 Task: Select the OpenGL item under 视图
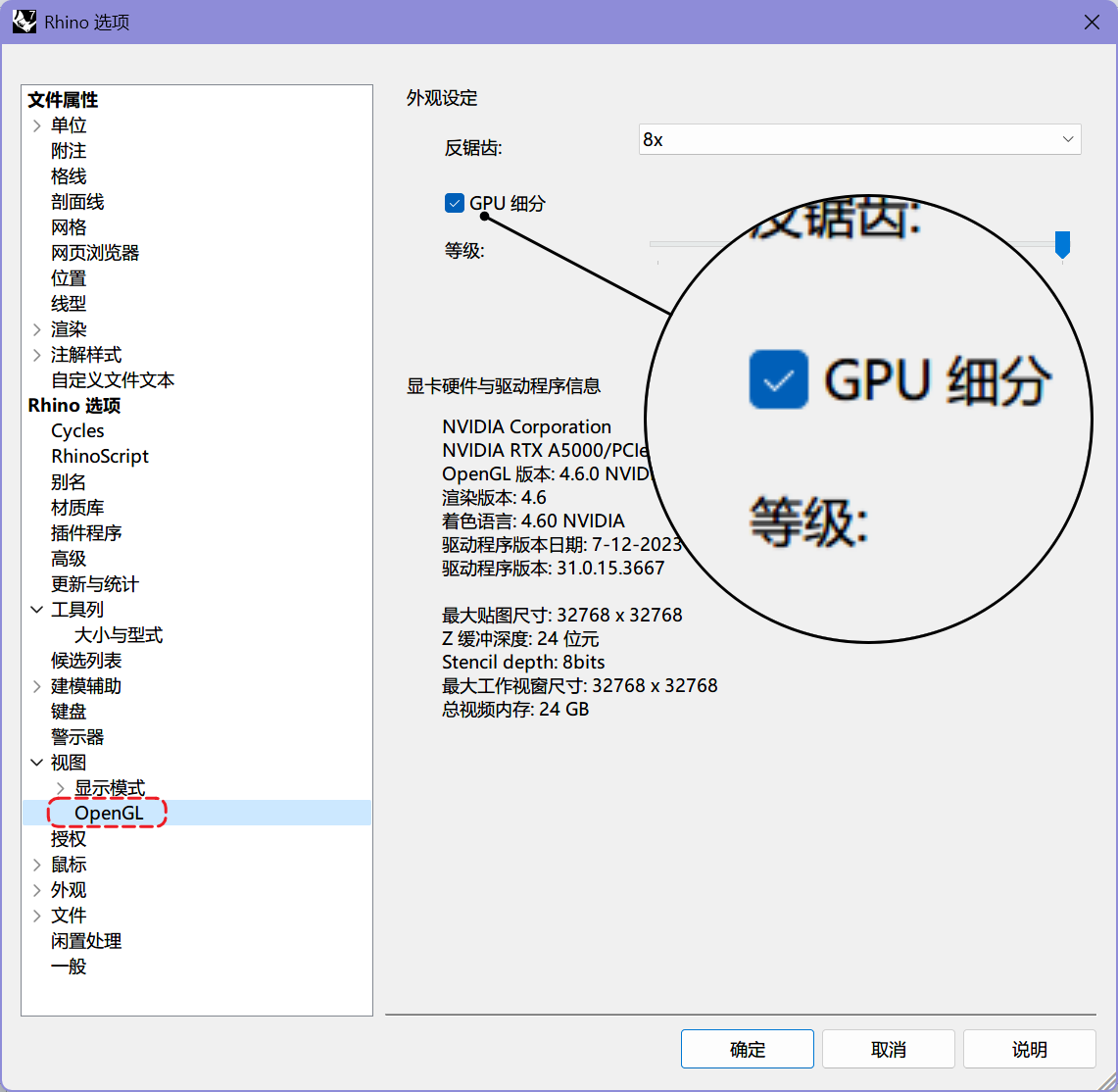[x=109, y=813]
